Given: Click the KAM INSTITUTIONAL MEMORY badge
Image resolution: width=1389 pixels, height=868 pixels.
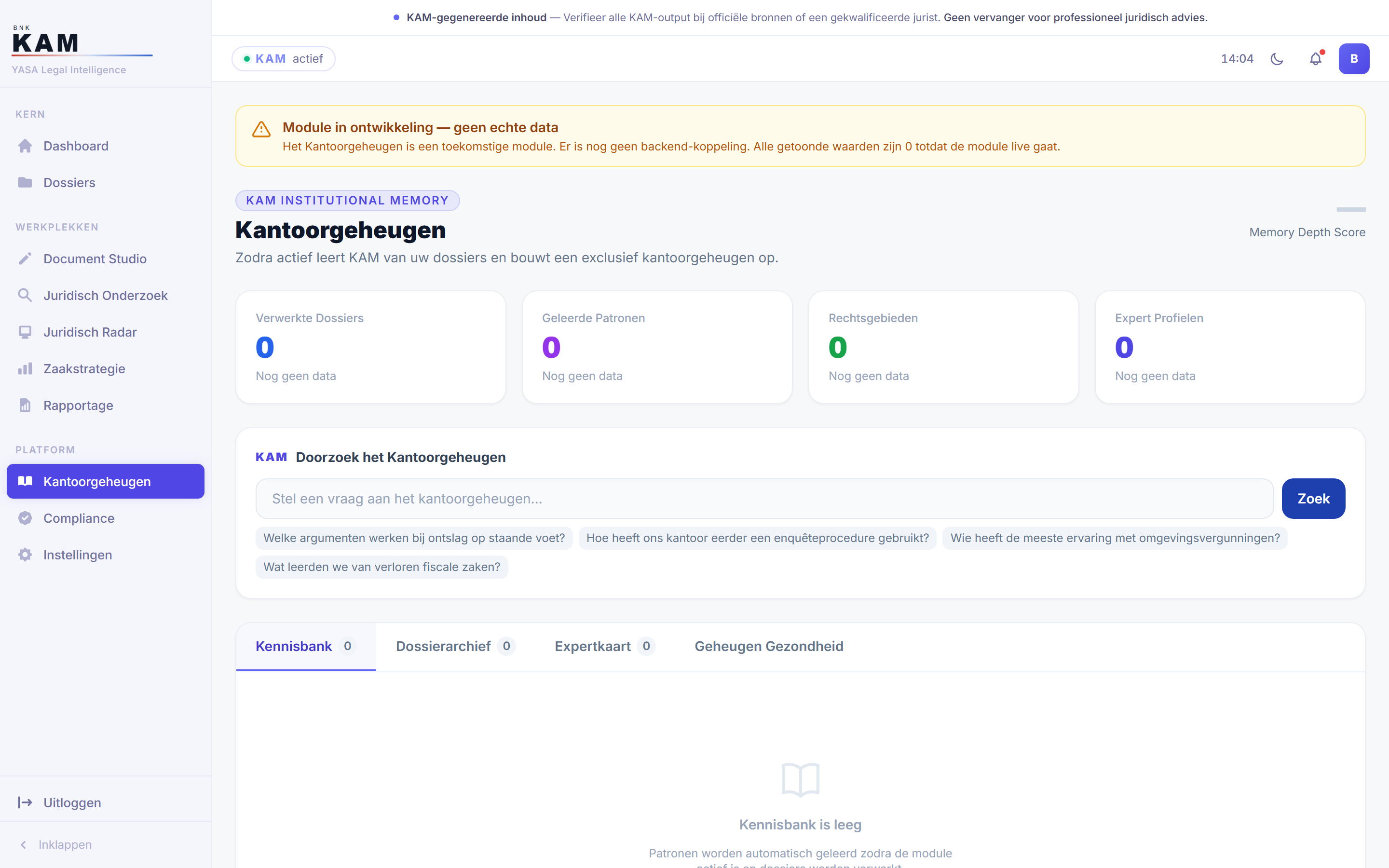Looking at the screenshot, I should pos(347,200).
